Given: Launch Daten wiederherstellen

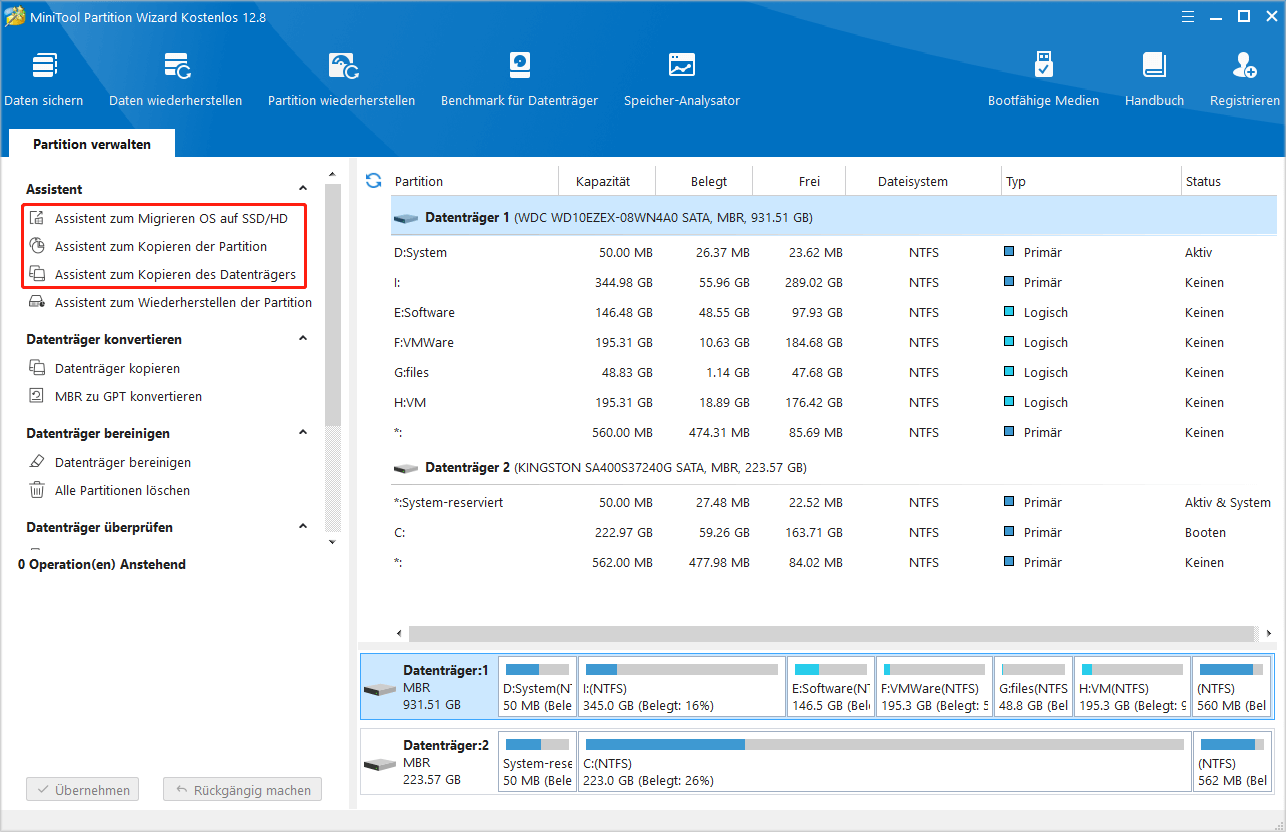Looking at the screenshot, I should (x=176, y=79).
